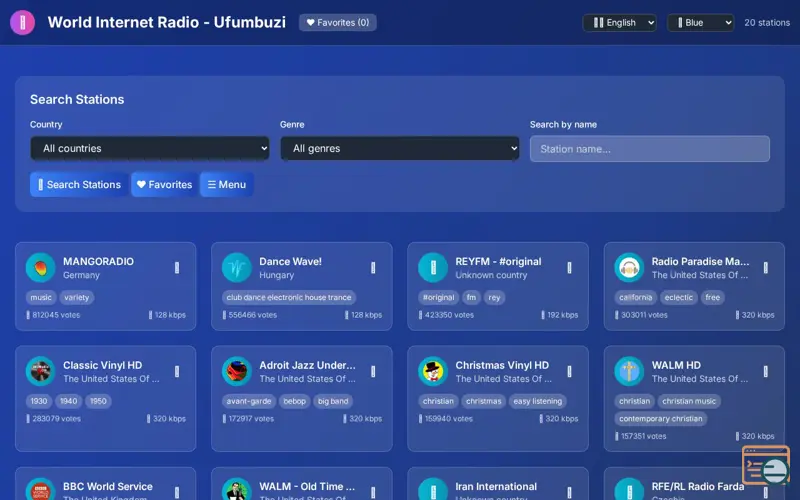The height and width of the screenshot is (500, 800).
Task: Toggle favorite on MANGORADIO card
Action: tap(177, 267)
